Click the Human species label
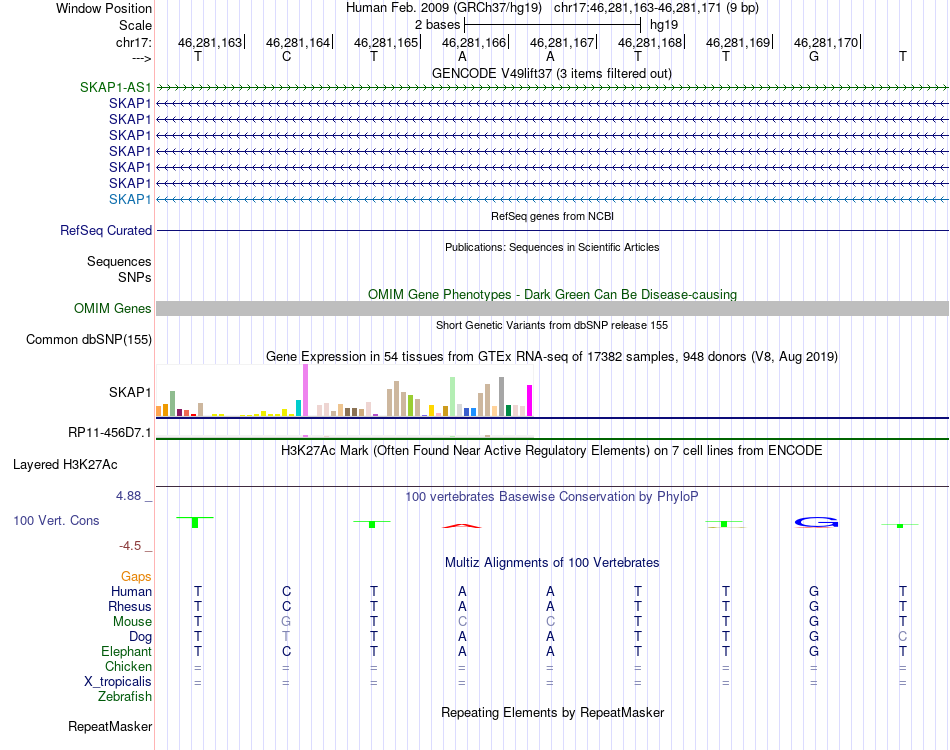This screenshot has width=950, height=750. [131, 591]
